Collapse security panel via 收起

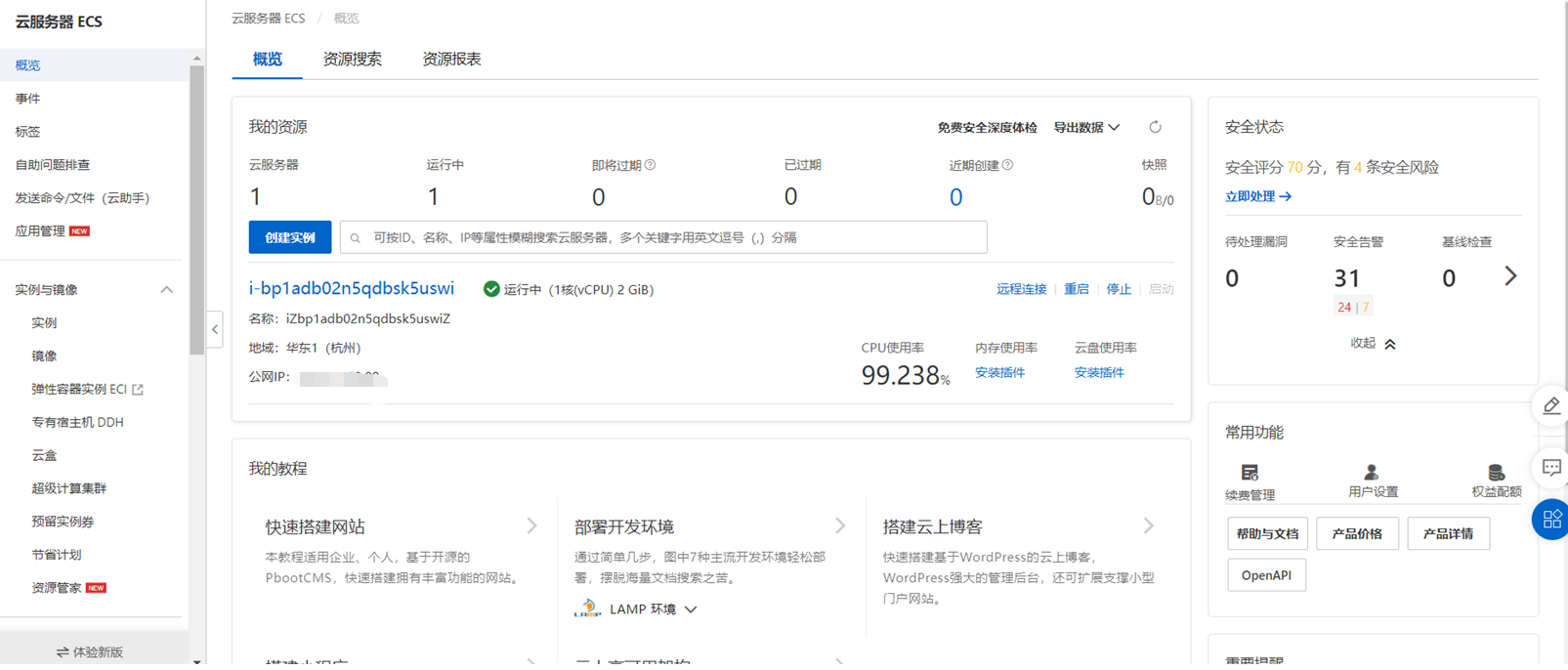point(1373,343)
